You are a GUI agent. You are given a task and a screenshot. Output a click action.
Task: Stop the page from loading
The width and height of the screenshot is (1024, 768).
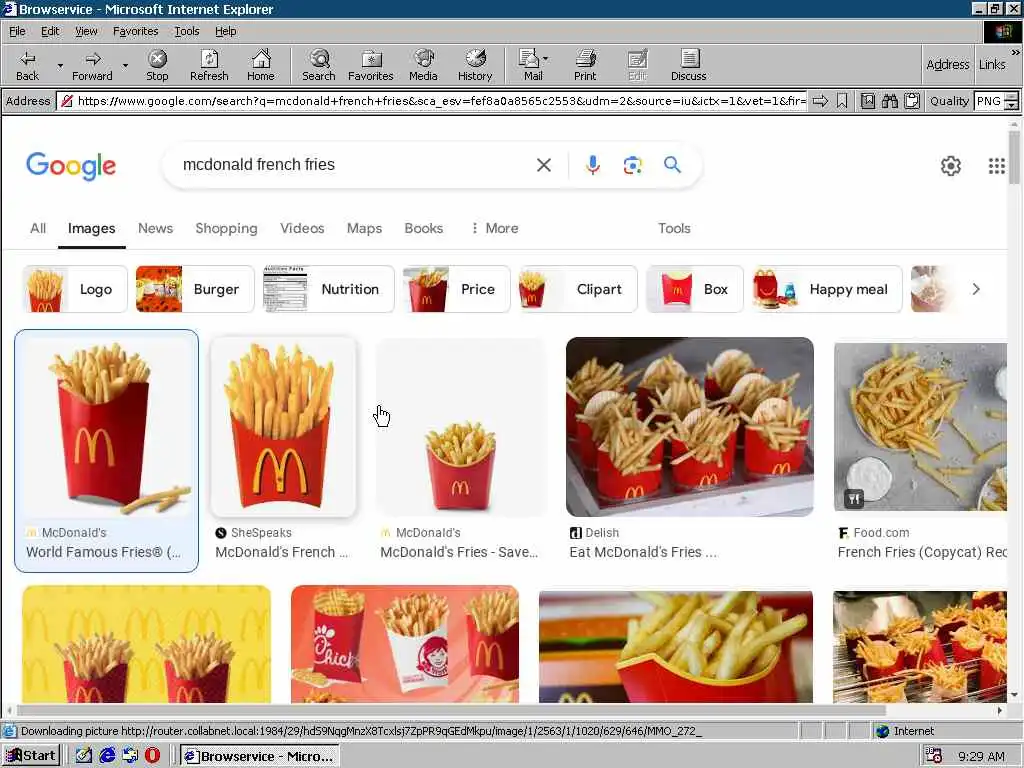157,65
